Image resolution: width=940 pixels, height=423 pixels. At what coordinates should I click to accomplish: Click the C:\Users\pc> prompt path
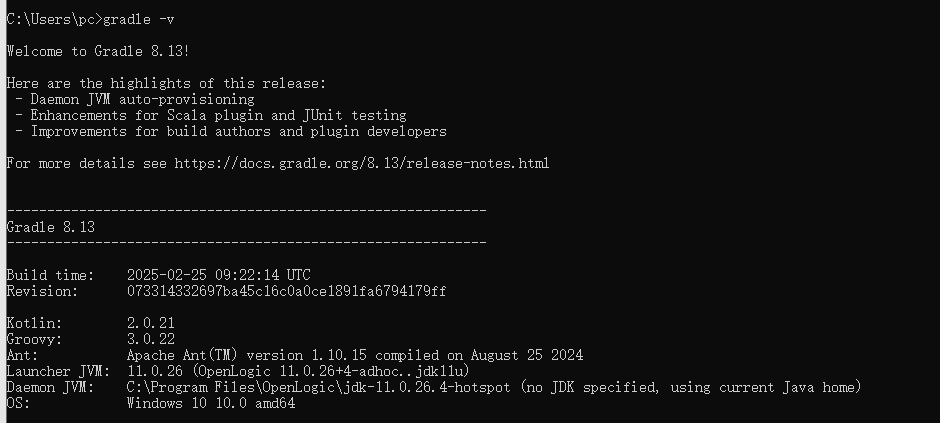click(54, 19)
